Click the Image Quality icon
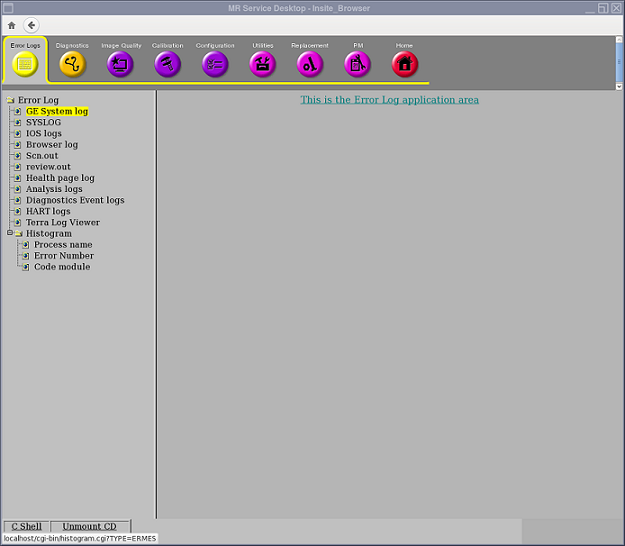 [x=120, y=64]
